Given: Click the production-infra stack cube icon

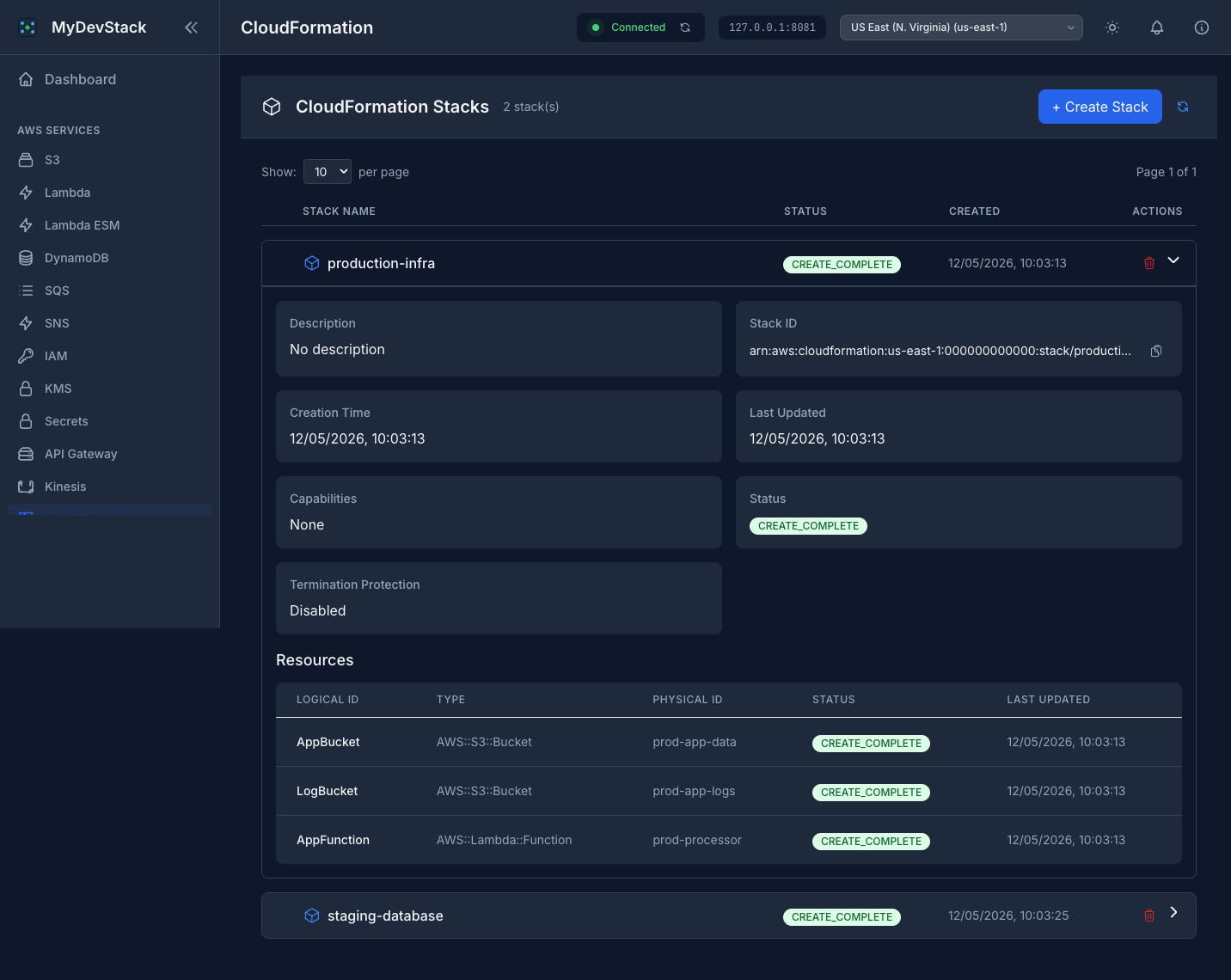Looking at the screenshot, I should point(312,263).
